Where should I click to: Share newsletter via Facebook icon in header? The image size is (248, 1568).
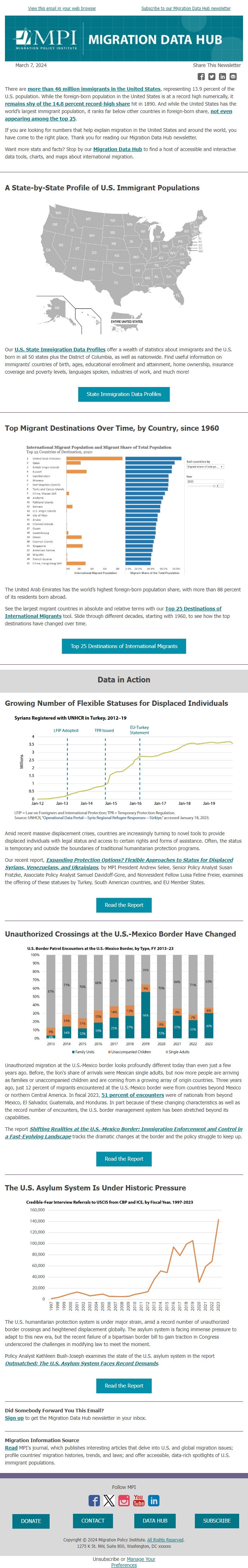[x=201, y=77]
